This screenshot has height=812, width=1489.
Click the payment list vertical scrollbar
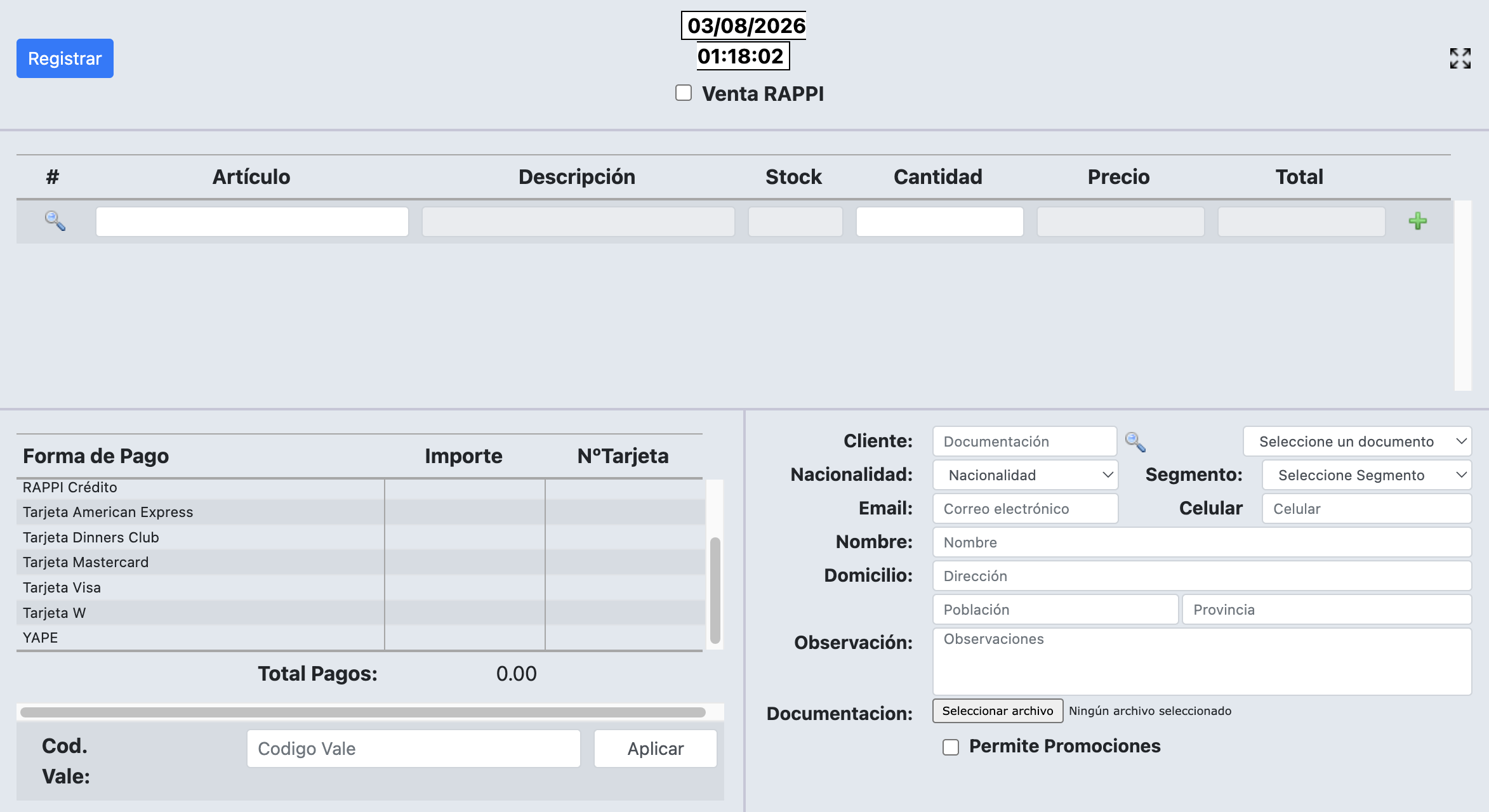(715, 590)
